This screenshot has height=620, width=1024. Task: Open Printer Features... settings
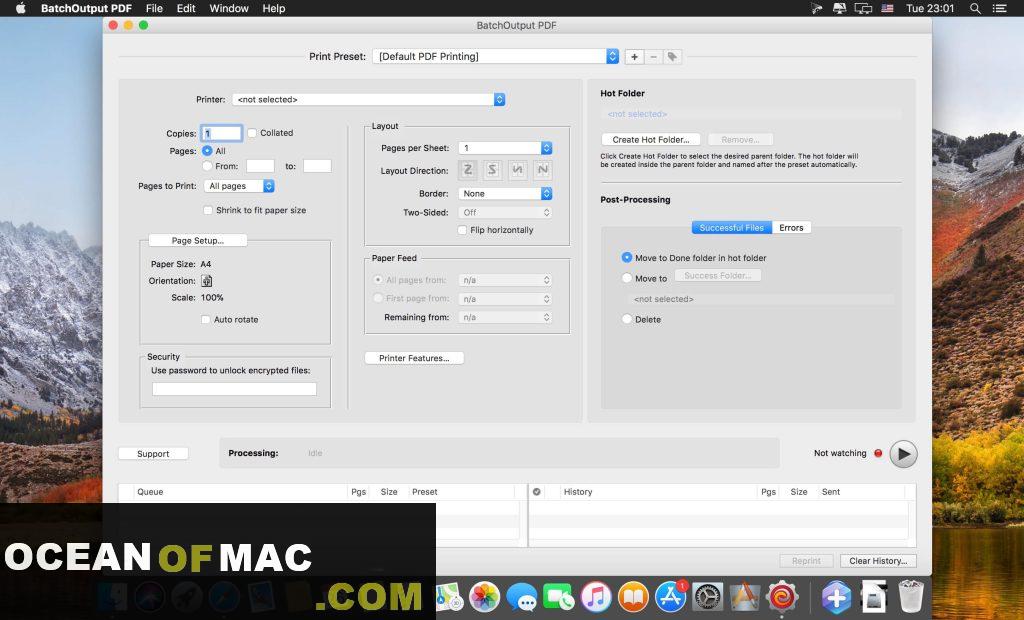click(x=415, y=358)
